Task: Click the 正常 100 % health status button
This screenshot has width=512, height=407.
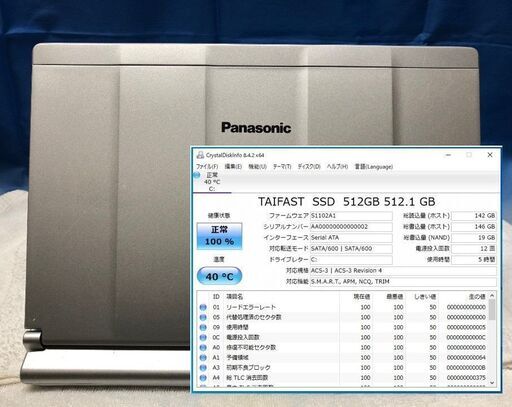Action: [219, 236]
